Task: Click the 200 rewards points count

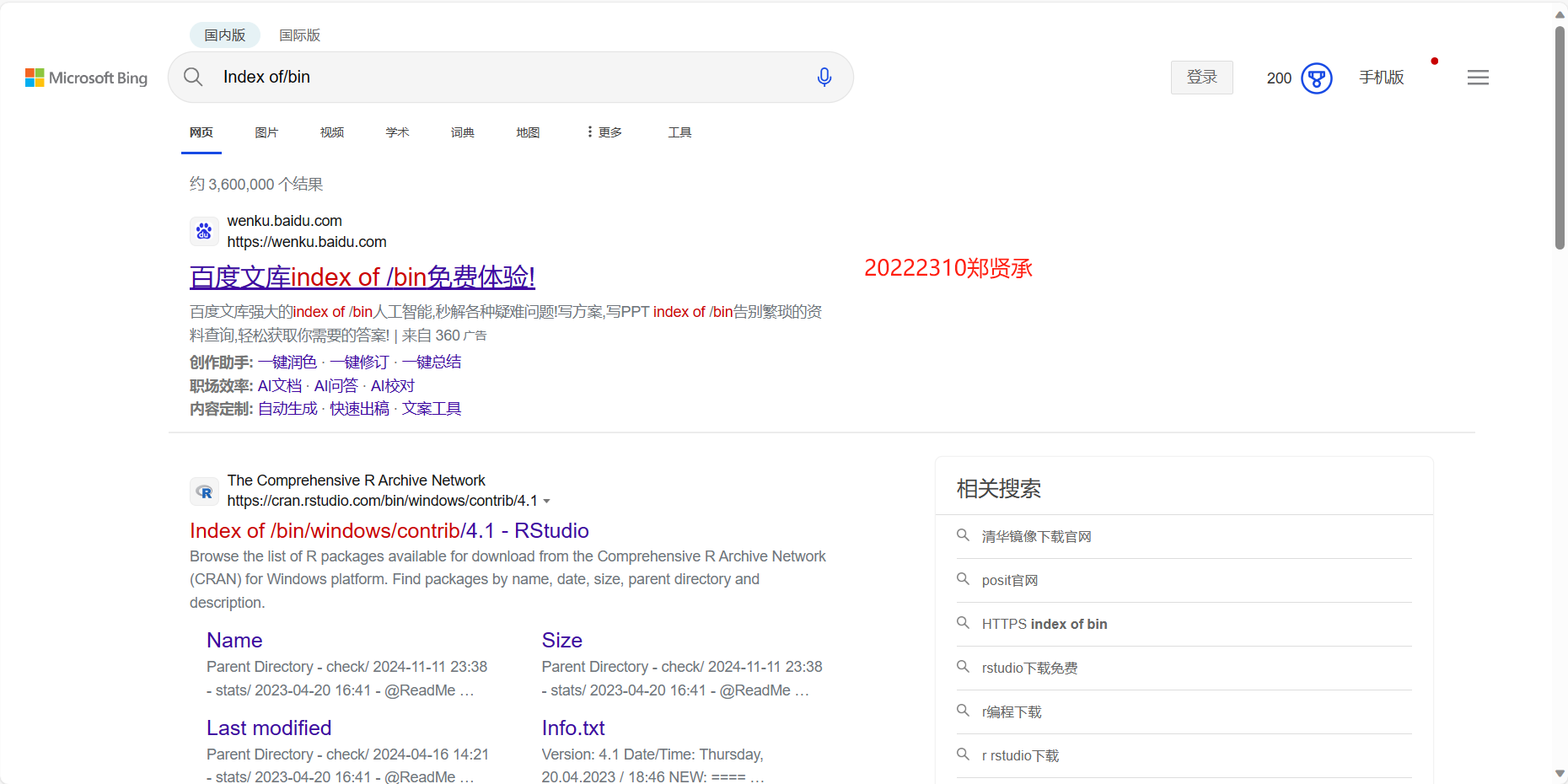Action: pos(1279,78)
